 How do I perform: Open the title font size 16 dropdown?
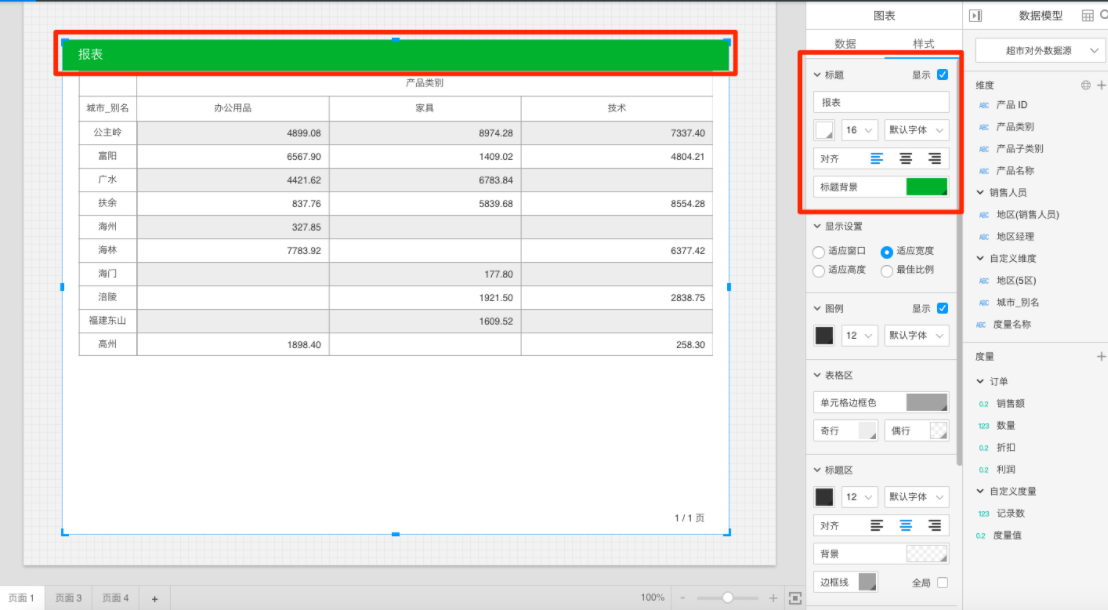[x=859, y=130]
